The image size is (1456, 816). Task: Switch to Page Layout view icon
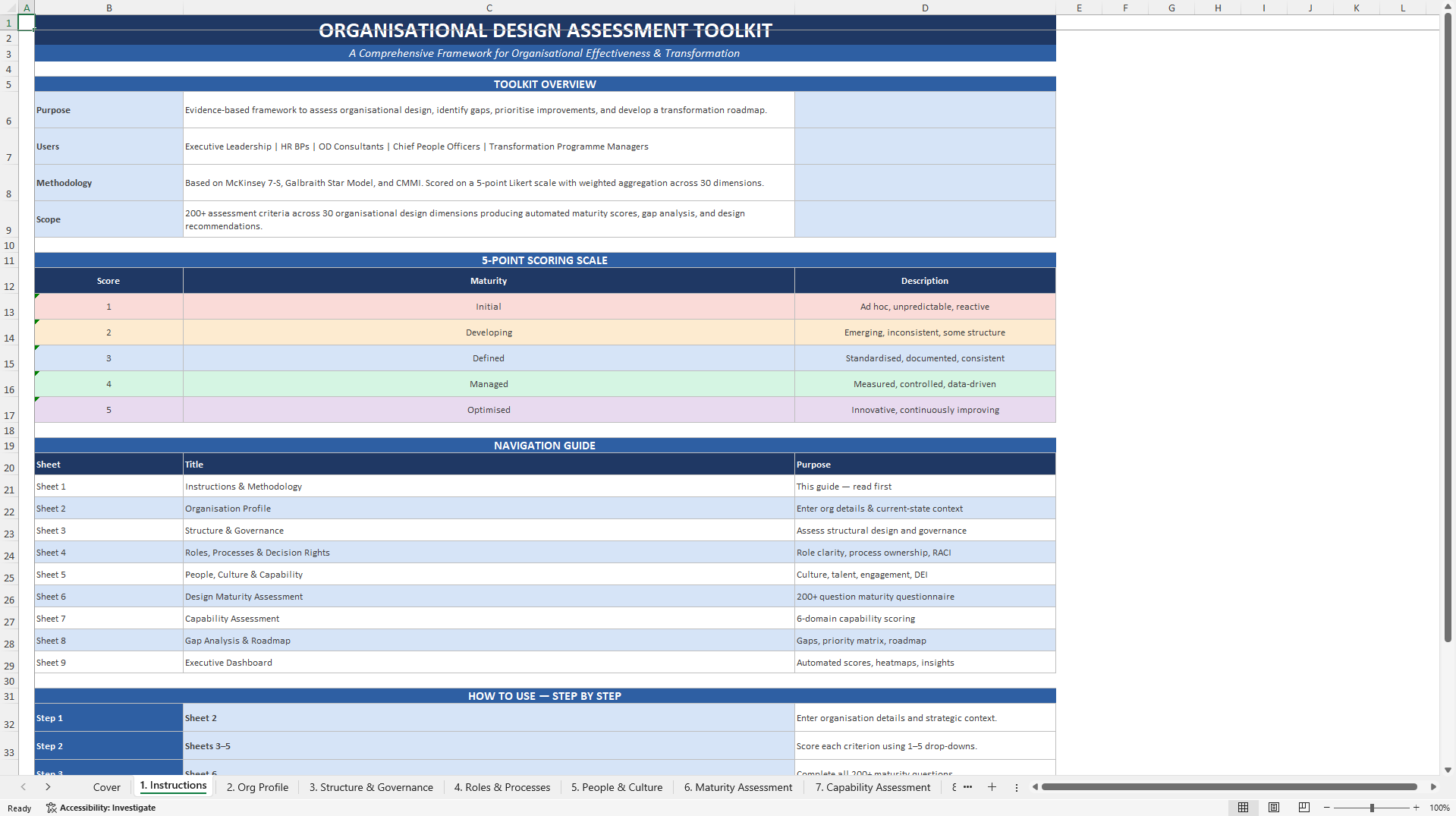pos(1274,808)
